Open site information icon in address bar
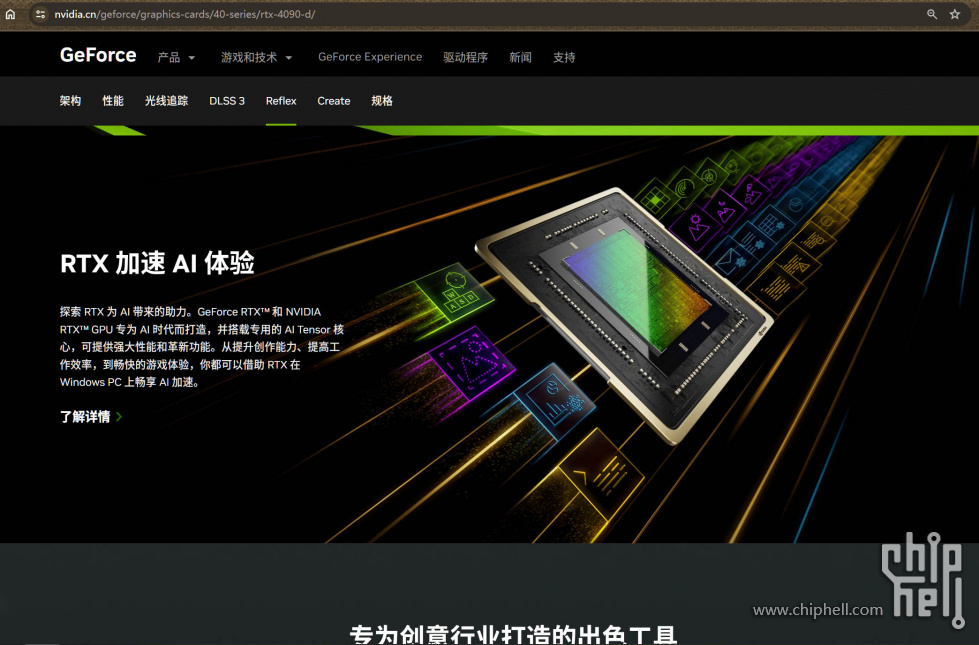 [x=40, y=14]
